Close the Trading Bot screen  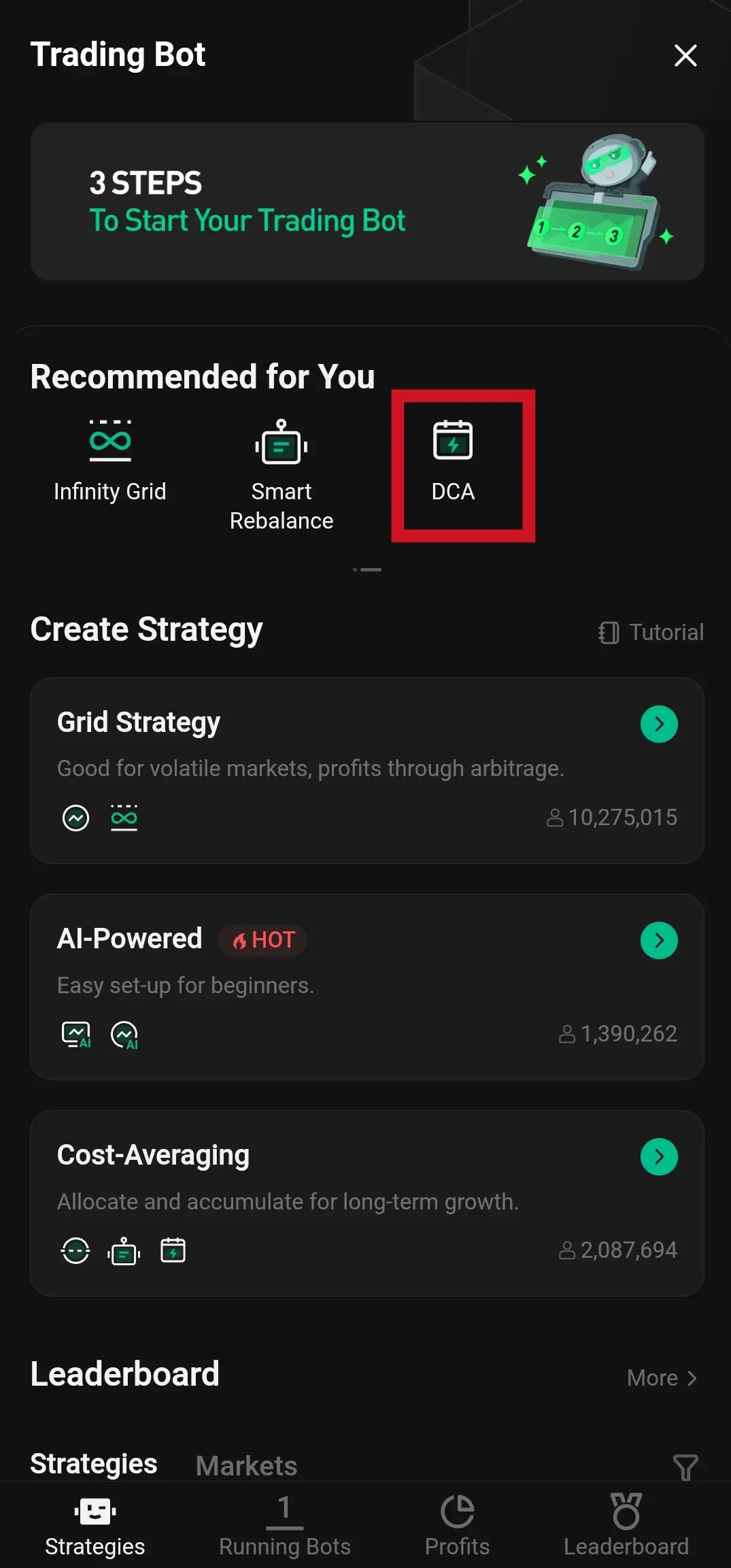click(685, 55)
